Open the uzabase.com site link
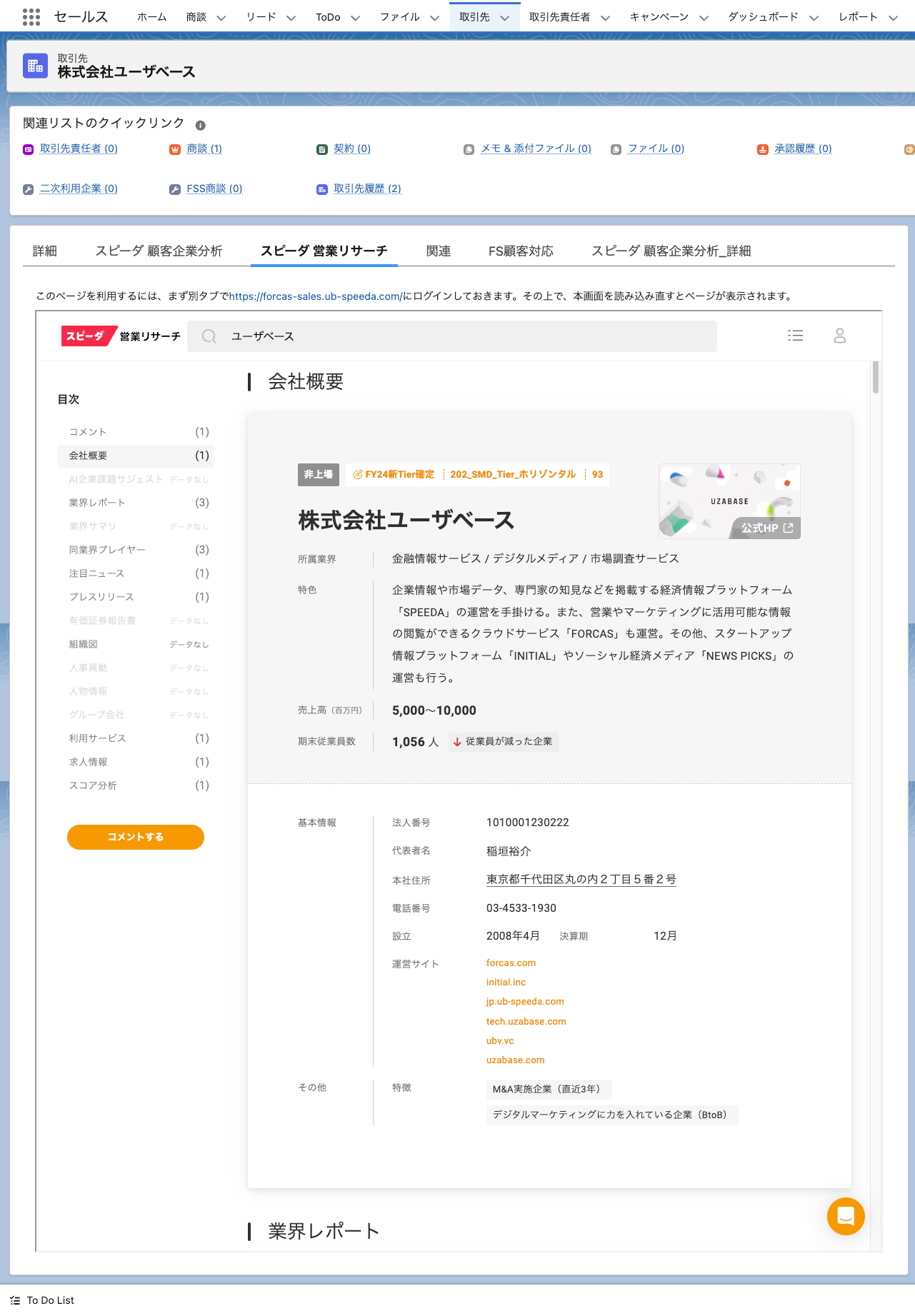 coord(516,1060)
